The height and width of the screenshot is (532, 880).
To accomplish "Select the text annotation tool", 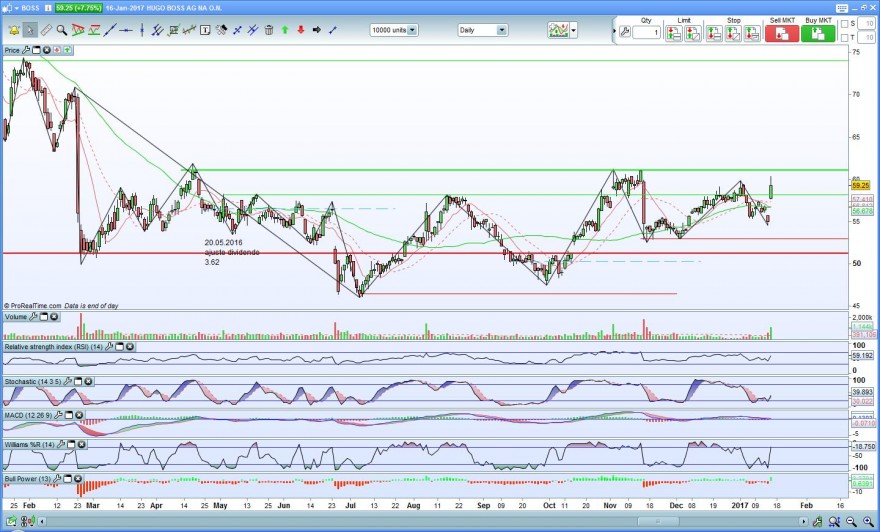I will 205,30.
